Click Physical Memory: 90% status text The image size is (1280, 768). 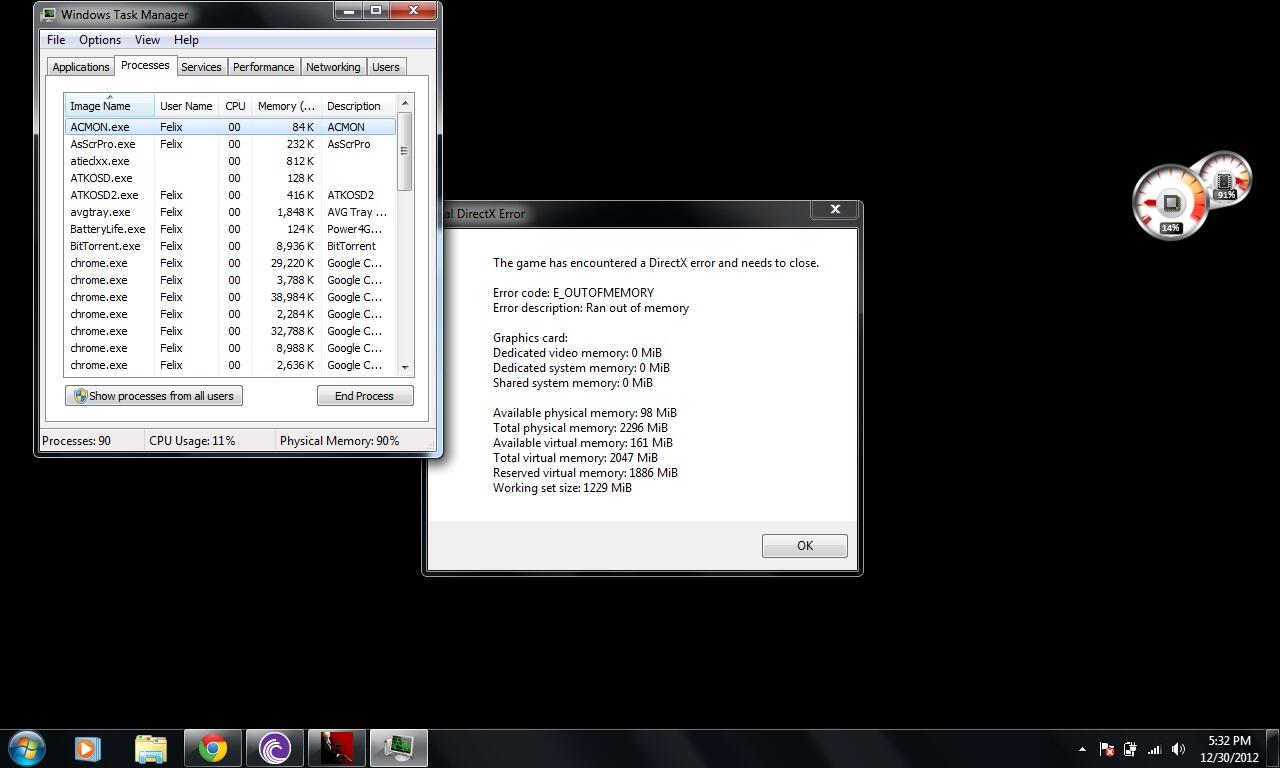coord(339,441)
